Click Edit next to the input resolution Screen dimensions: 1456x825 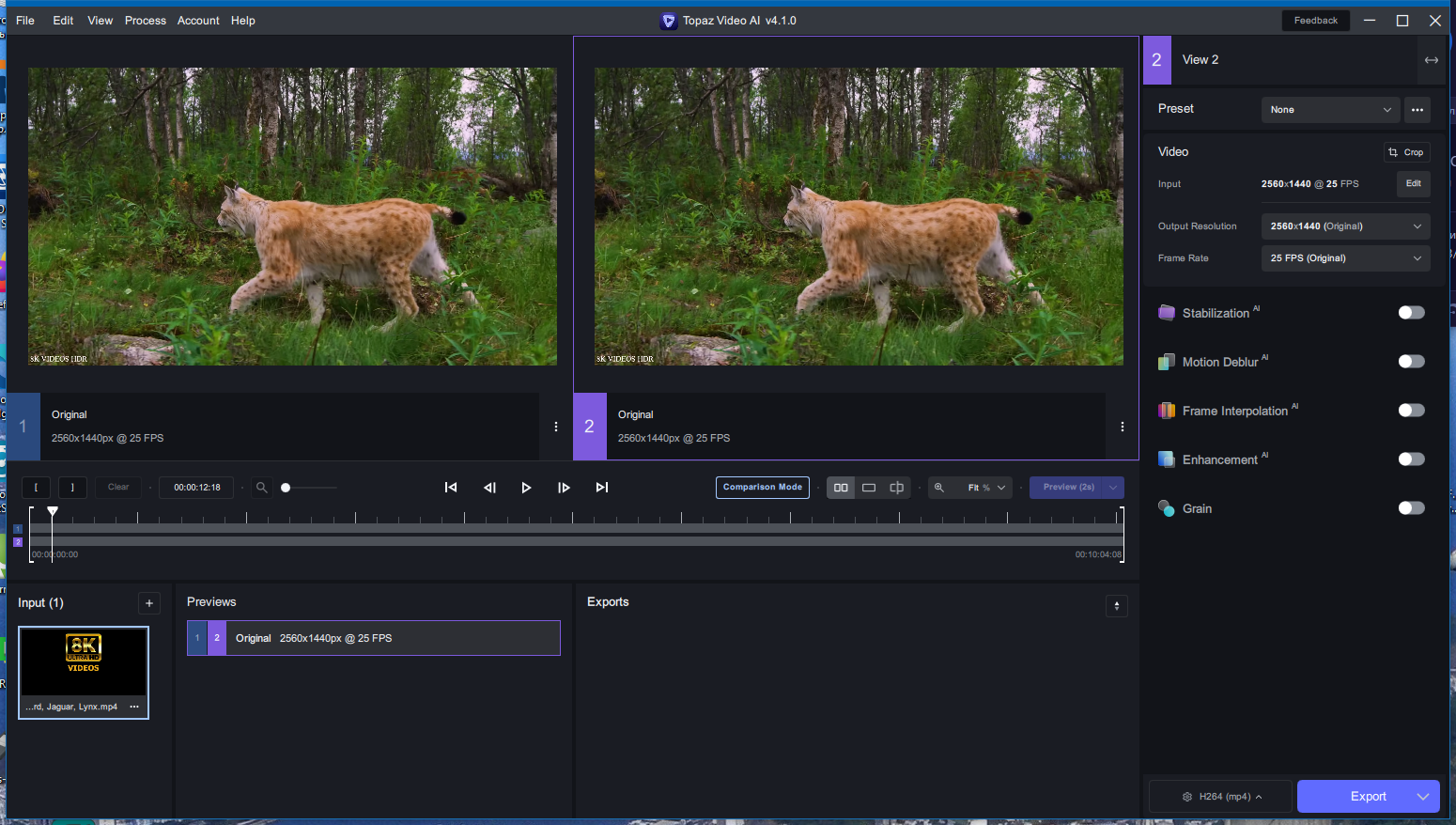pyautogui.click(x=1414, y=183)
